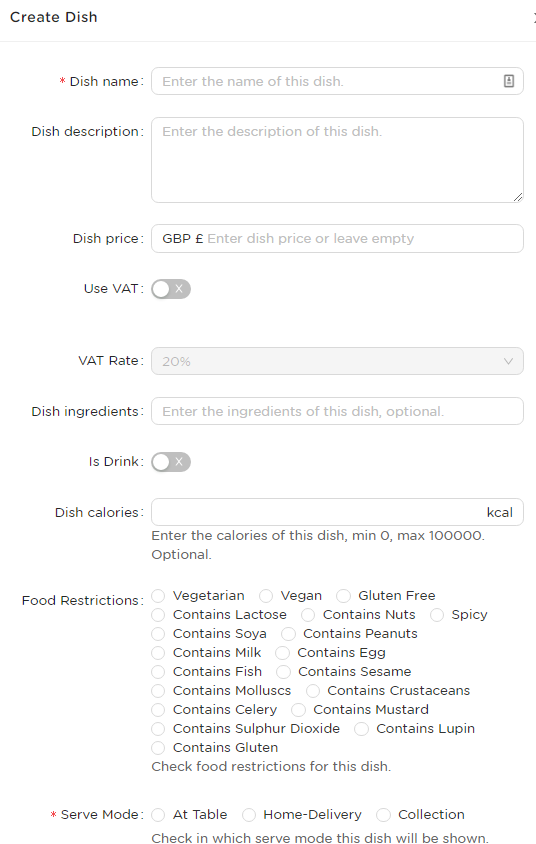The image size is (536, 844).
Task: Toggle the Is Drink switch
Action: pyautogui.click(x=171, y=462)
